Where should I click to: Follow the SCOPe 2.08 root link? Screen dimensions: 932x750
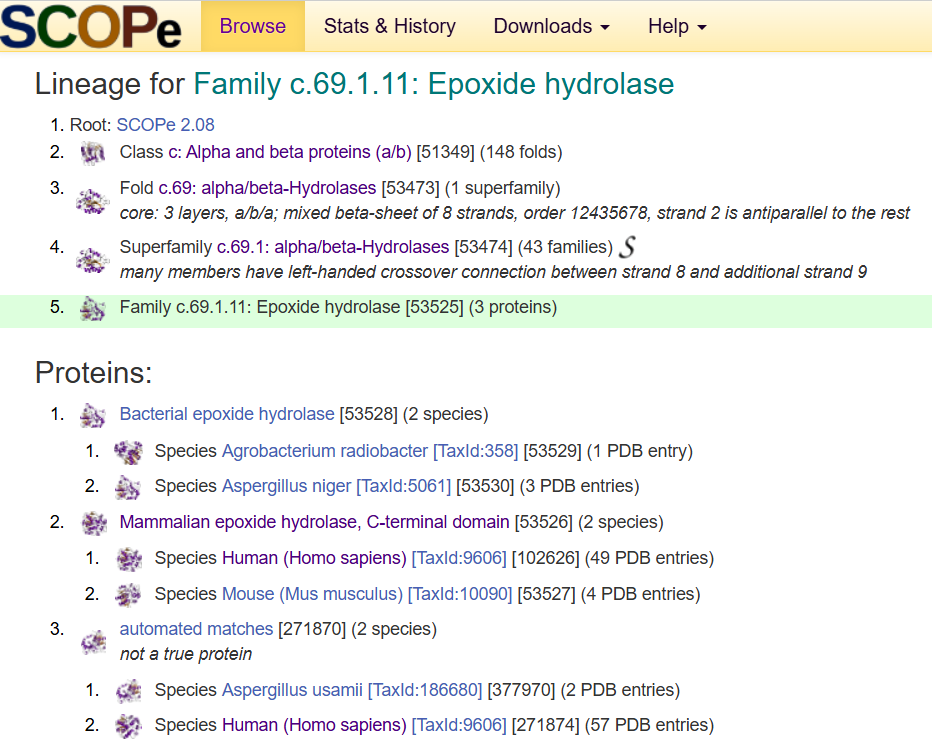pos(165,125)
